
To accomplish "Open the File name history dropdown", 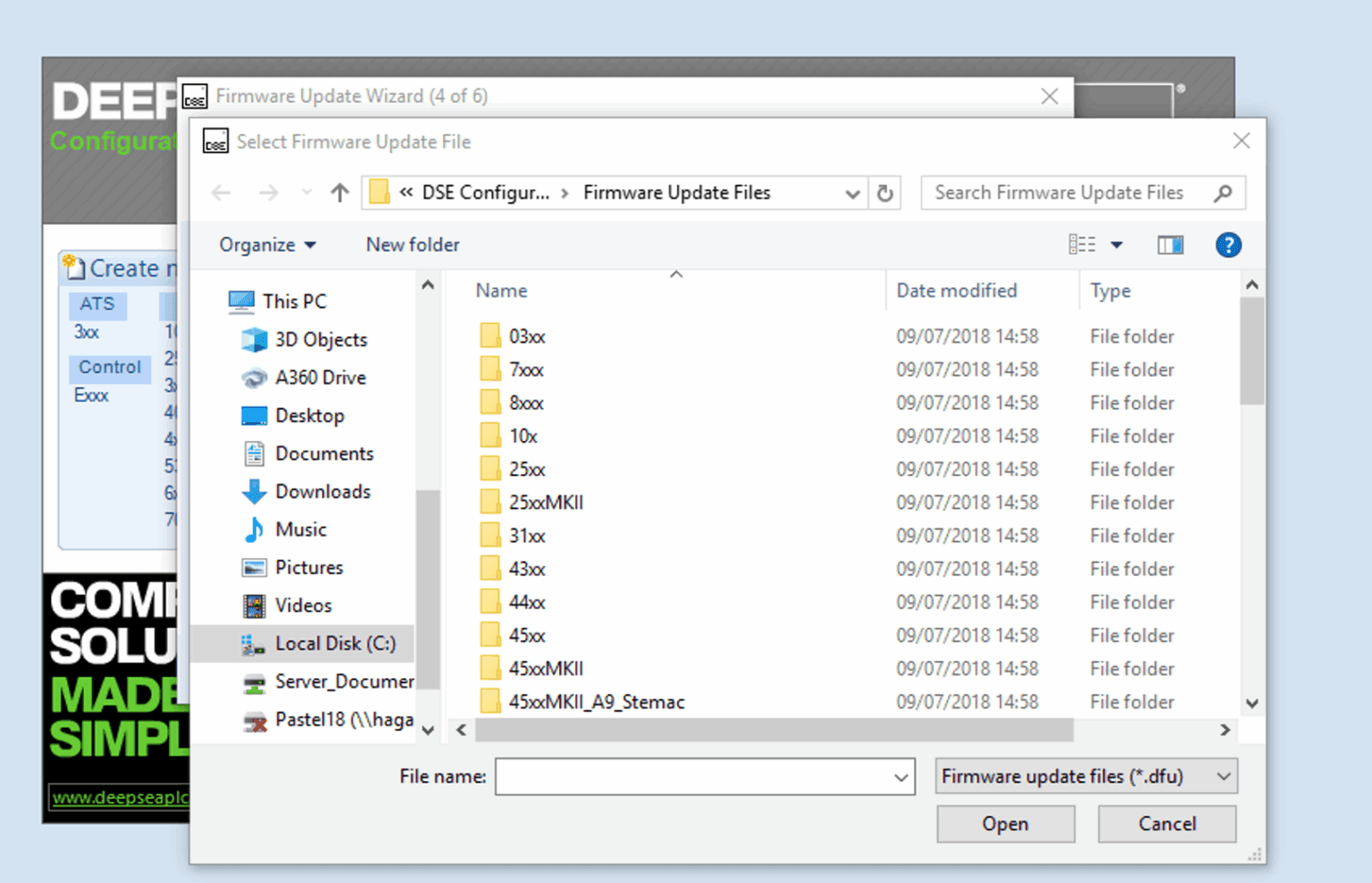I will point(901,777).
